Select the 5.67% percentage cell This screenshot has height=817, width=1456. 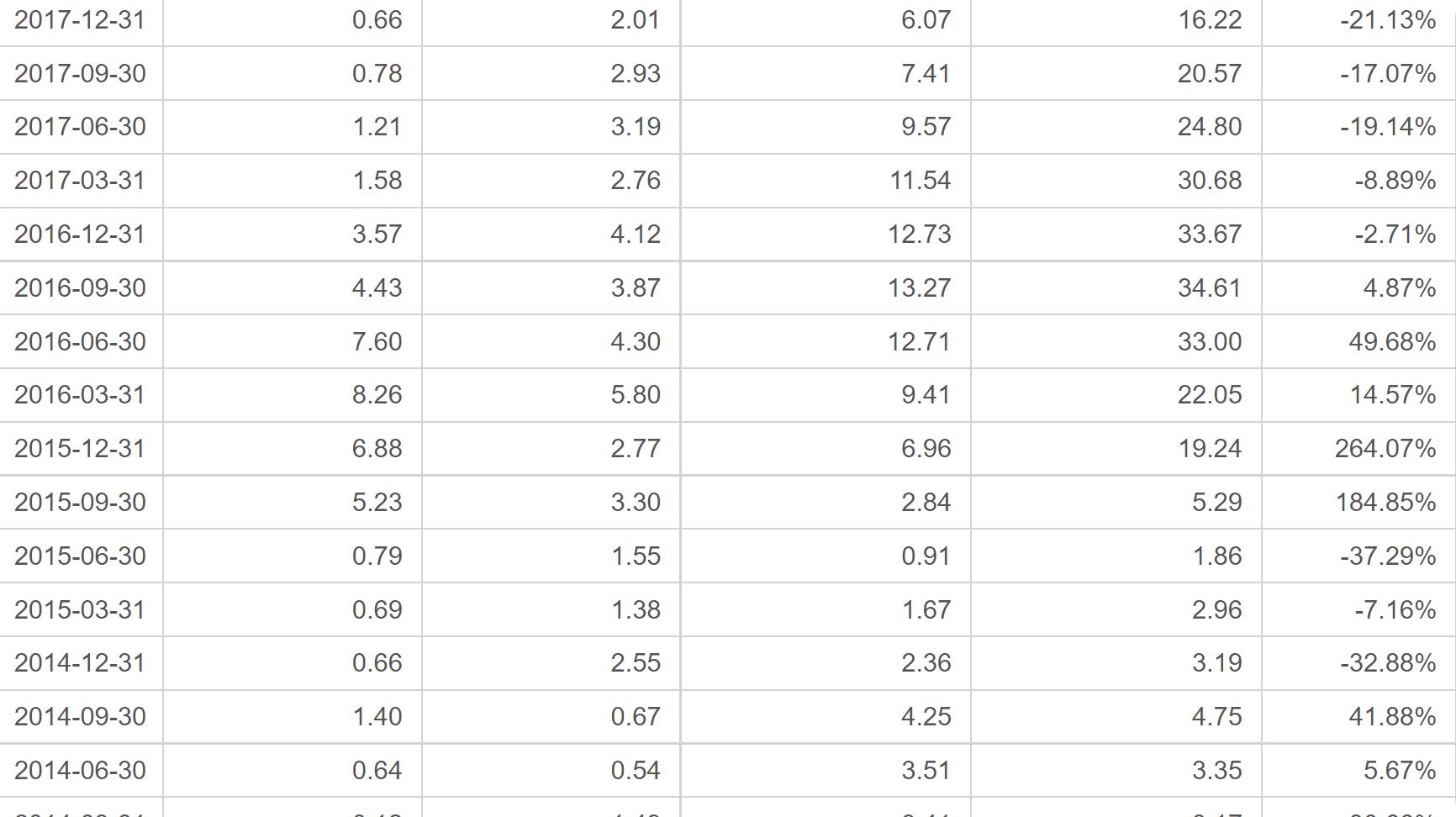pyautogui.click(x=1358, y=771)
